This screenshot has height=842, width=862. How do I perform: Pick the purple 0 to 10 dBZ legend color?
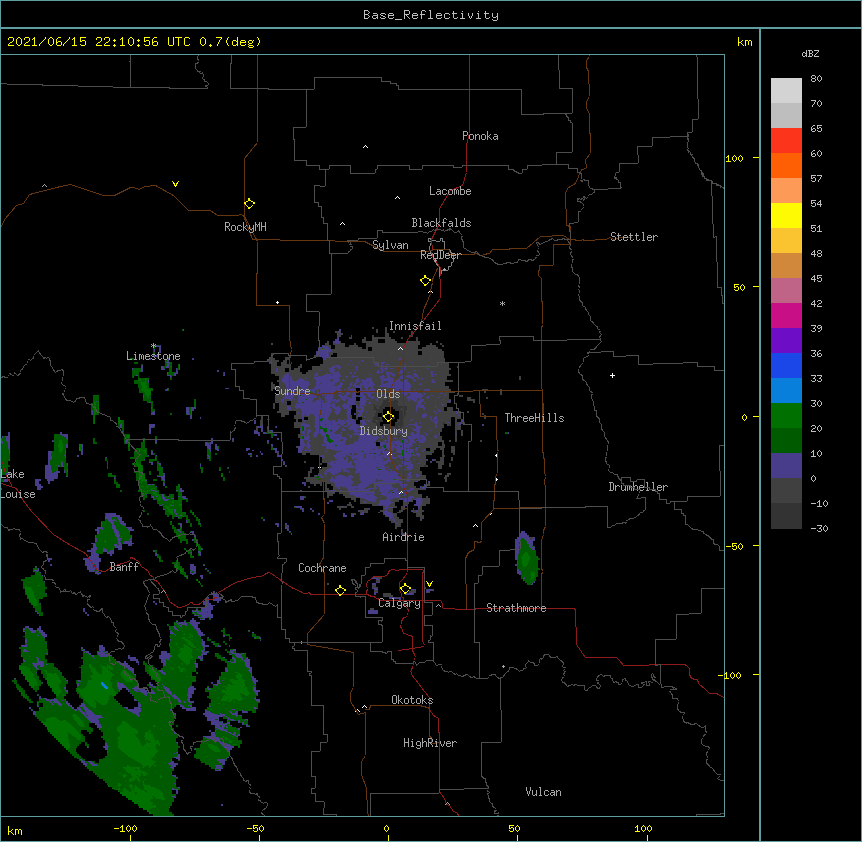[786, 466]
